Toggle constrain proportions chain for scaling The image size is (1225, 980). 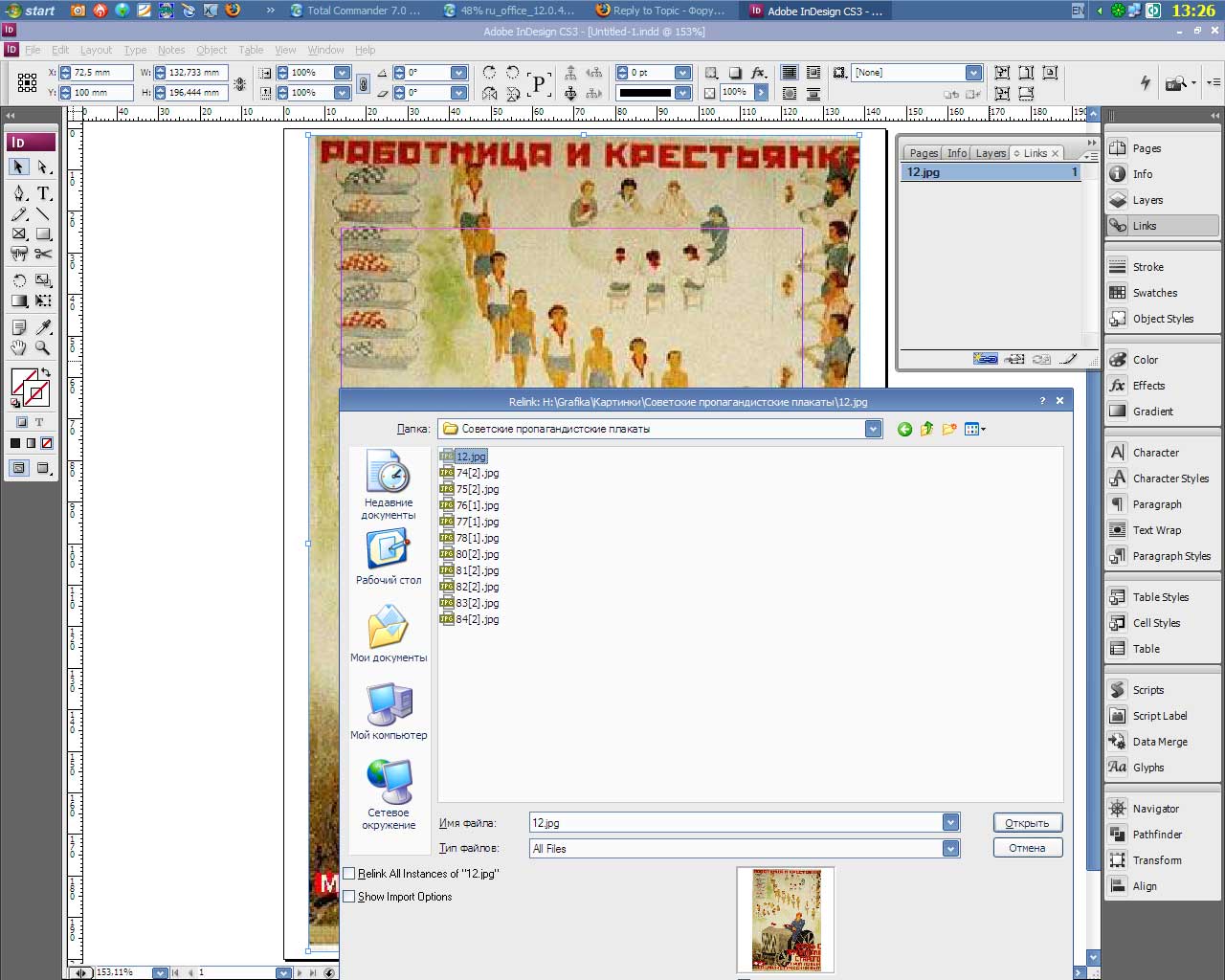(364, 83)
